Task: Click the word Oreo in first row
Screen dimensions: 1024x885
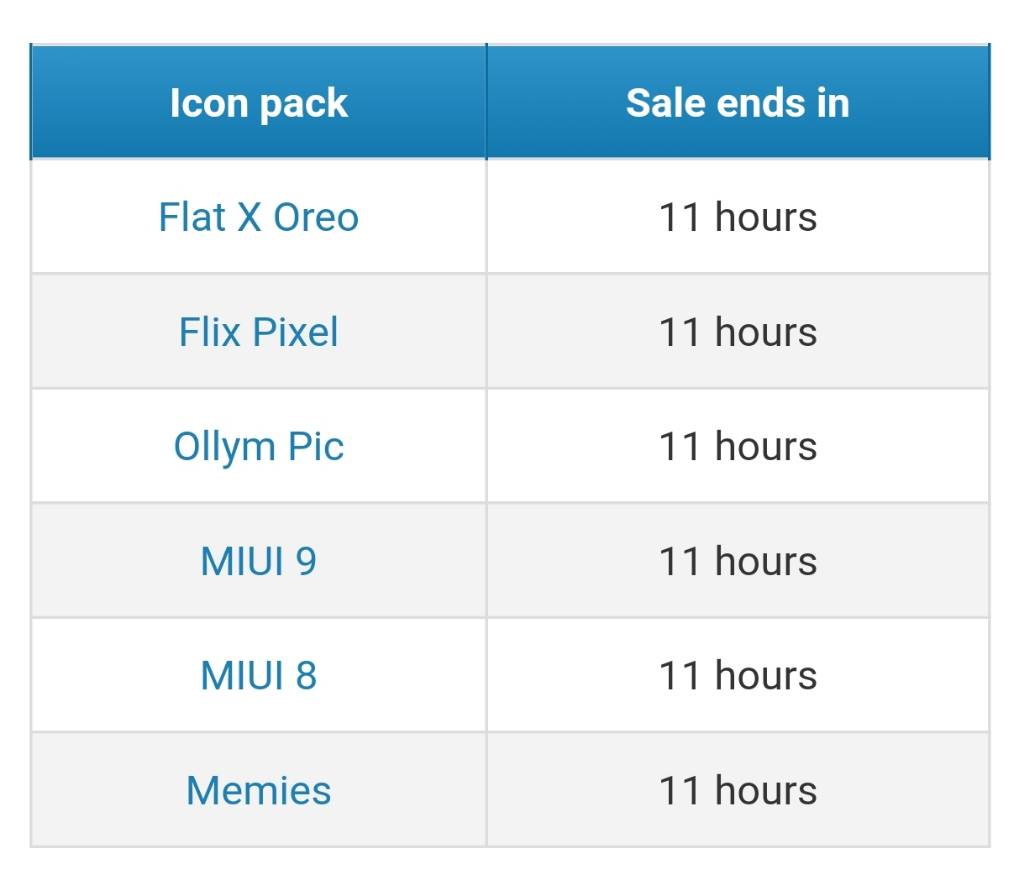Action: pos(316,217)
